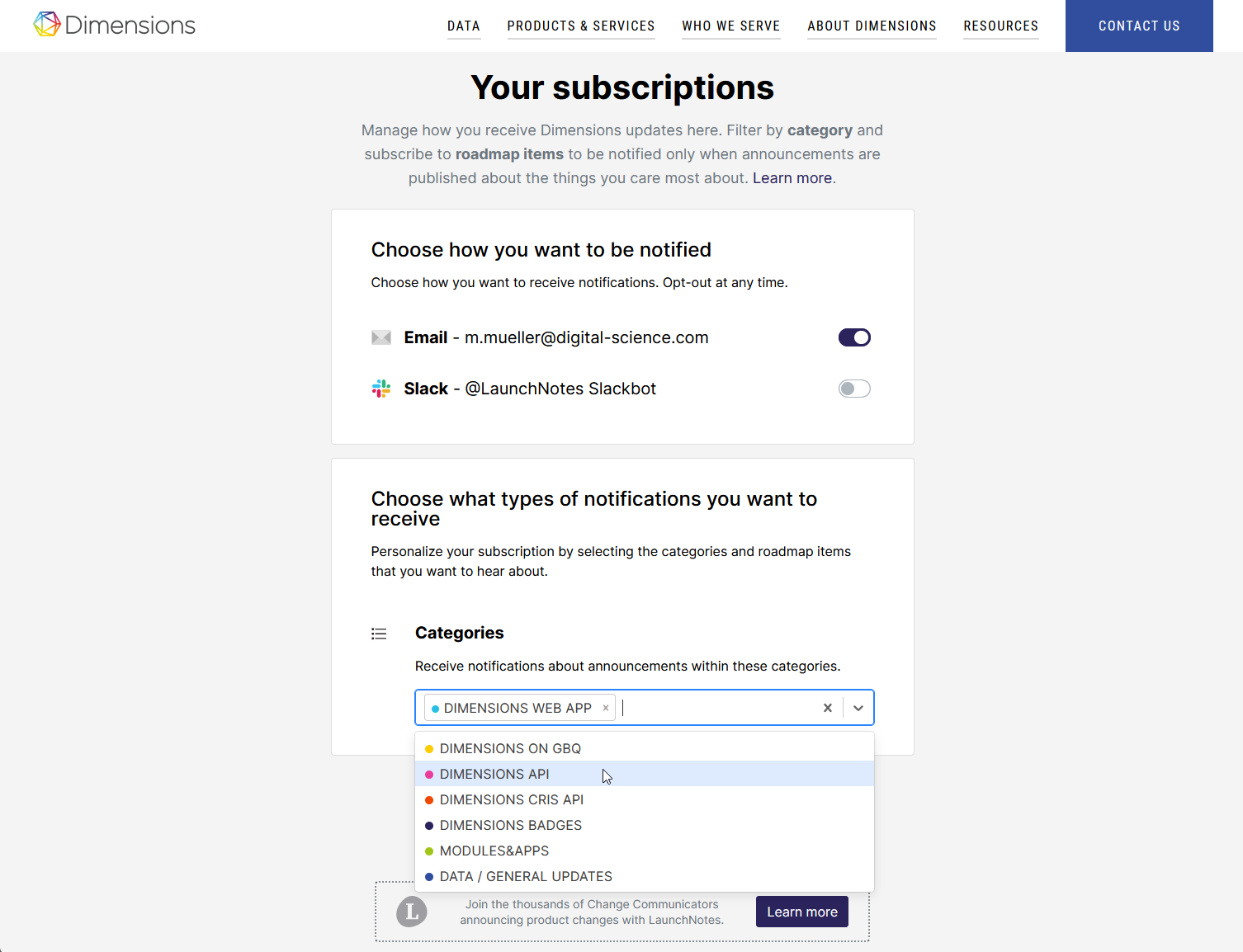Open the Products & Services menu
1243x952 pixels.
click(x=581, y=26)
